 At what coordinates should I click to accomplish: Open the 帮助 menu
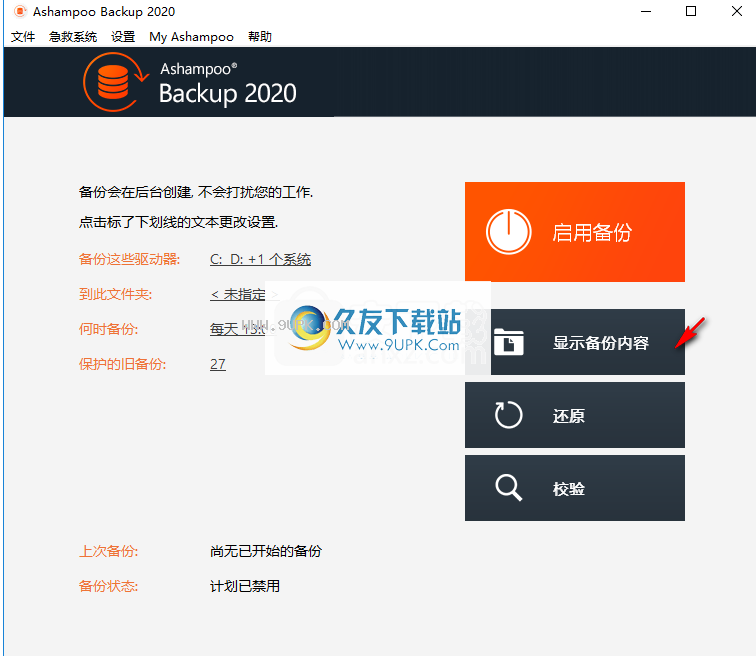(x=260, y=37)
